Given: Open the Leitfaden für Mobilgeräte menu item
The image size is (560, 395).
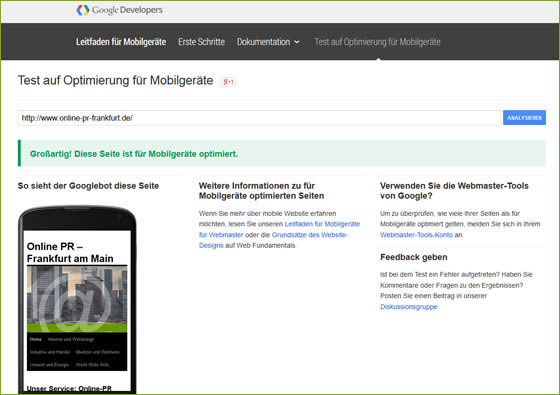Looking at the screenshot, I should click(121, 42).
